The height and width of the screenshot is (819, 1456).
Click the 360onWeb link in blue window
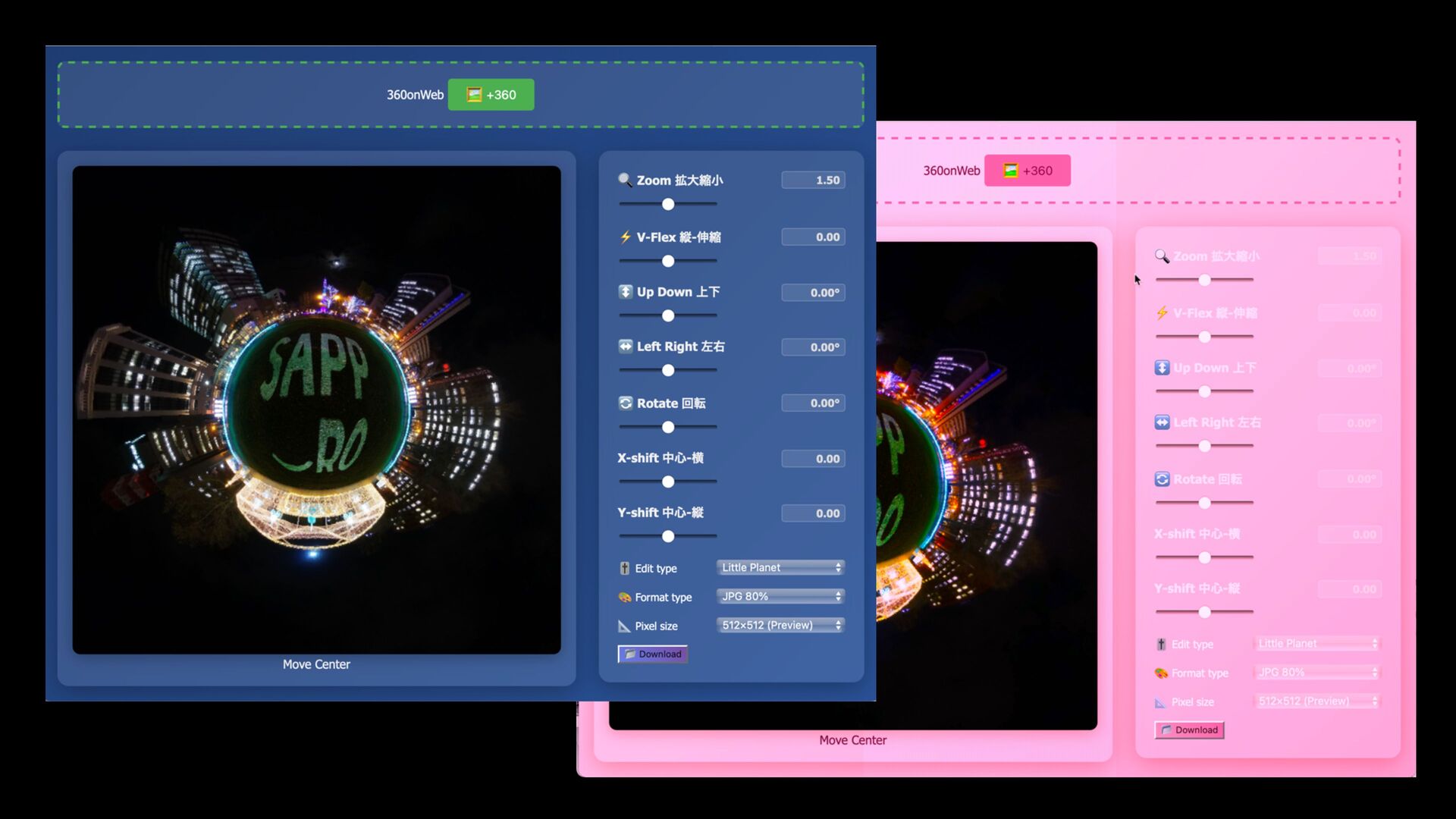pos(415,95)
